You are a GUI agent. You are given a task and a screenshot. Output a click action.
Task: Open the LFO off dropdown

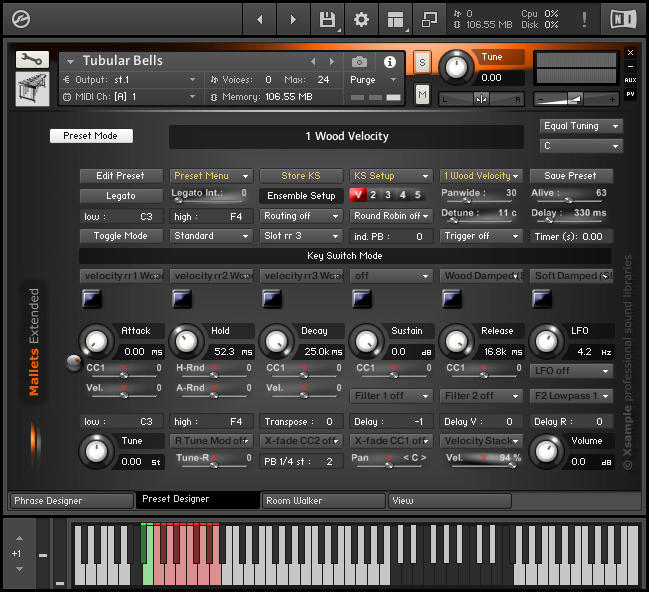(571, 371)
